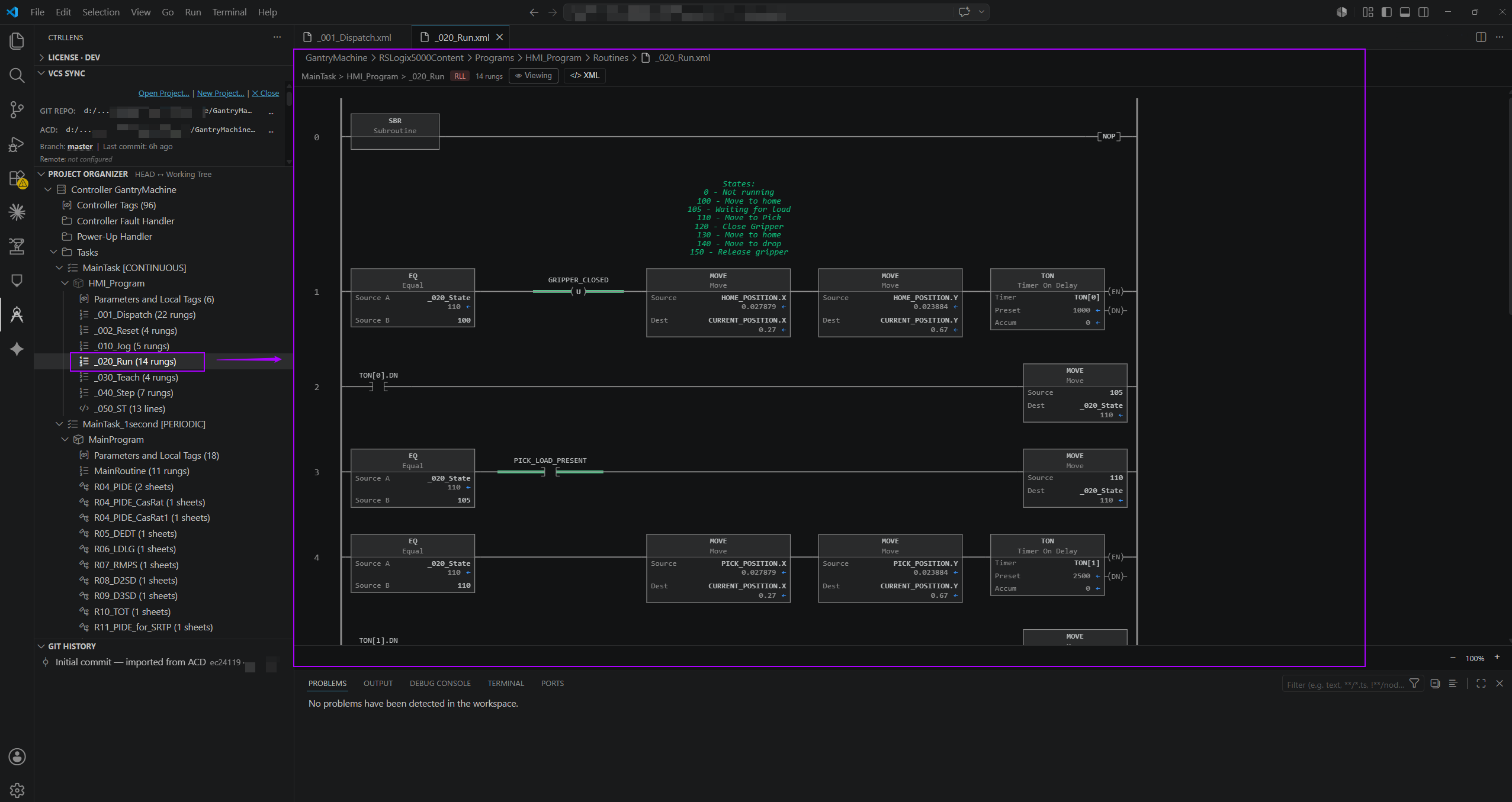The width and height of the screenshot is (1512, 802).
Task: Switch to the DEBUG CONSOLE tab
Action: coord(440,683)
